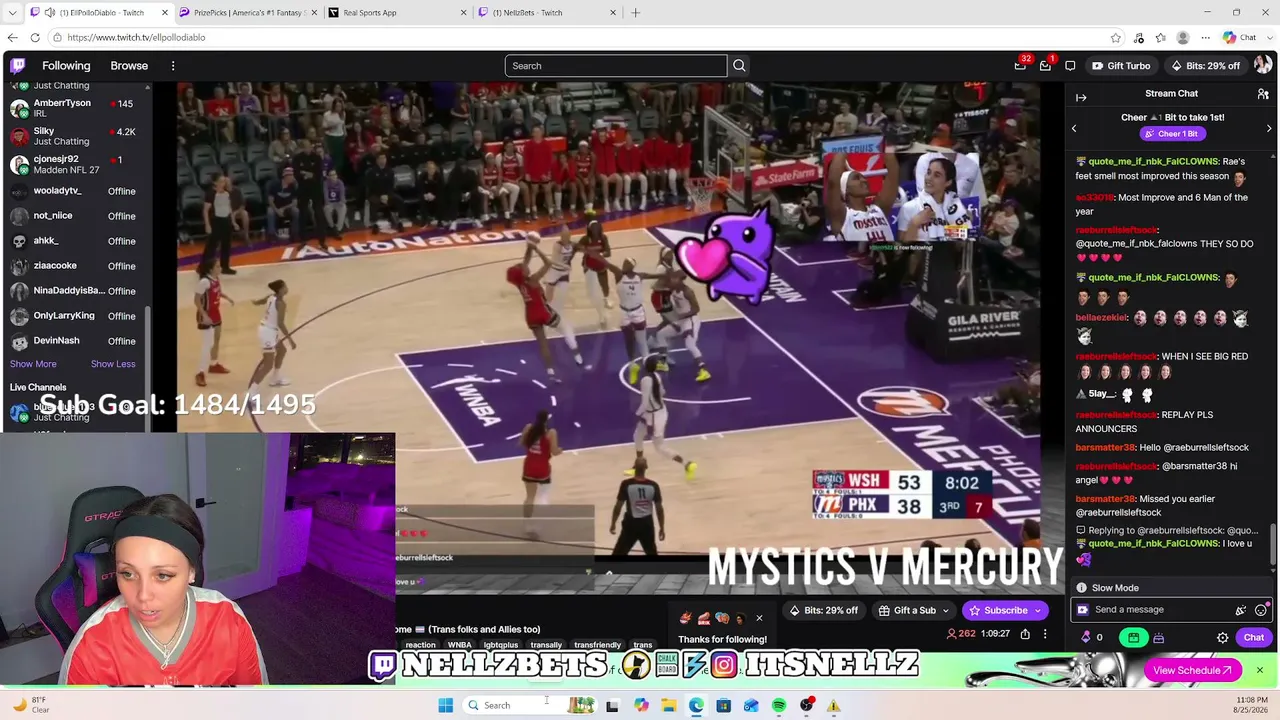Click Show More in followed channels
Image resolution: width=1280 pixels, height=720 pixels.
point(33,364)
